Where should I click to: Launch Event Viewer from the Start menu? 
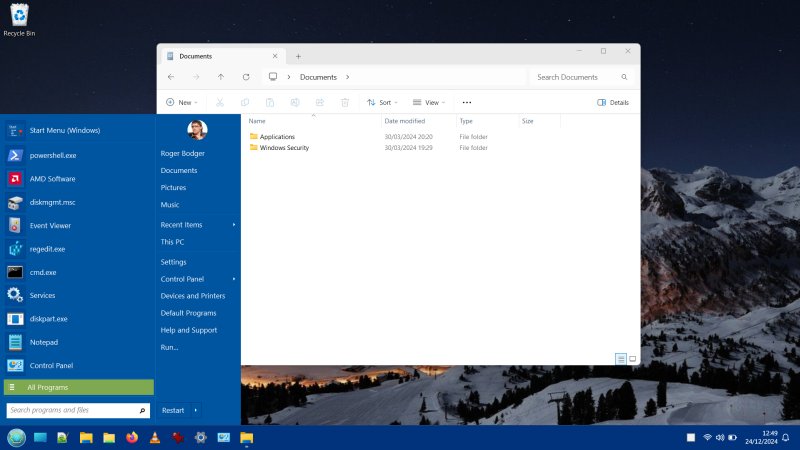pyautogui.click(x=50, y=226)
